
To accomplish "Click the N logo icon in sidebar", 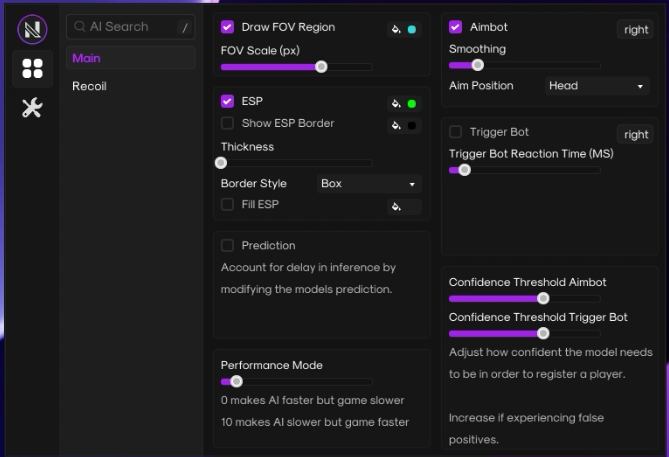I will (32, 29).
